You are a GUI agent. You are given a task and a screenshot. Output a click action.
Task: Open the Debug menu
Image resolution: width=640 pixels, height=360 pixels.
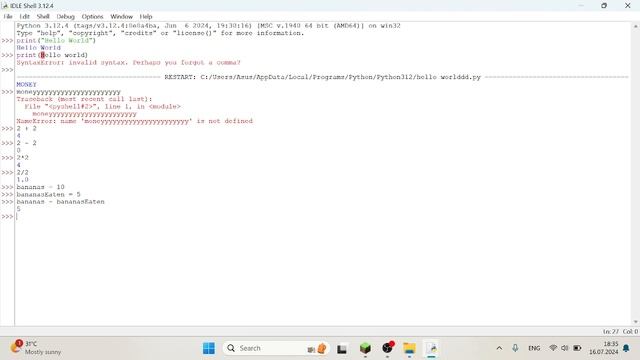(65, 17)
